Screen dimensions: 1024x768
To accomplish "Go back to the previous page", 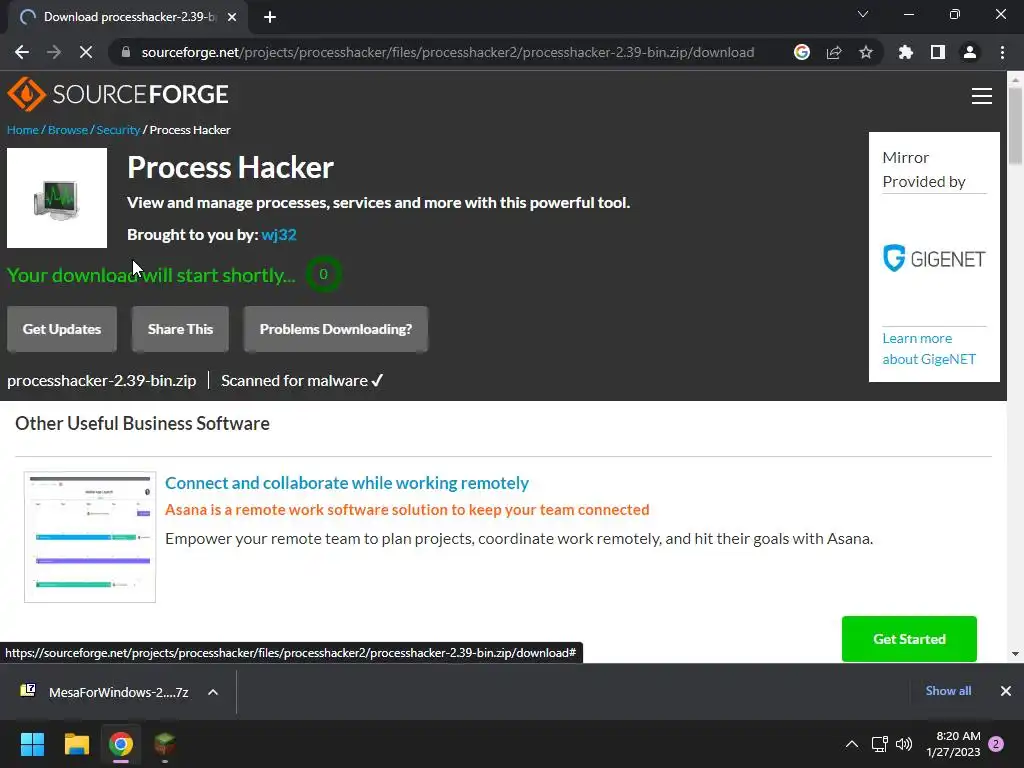I will tap(22, 52).
